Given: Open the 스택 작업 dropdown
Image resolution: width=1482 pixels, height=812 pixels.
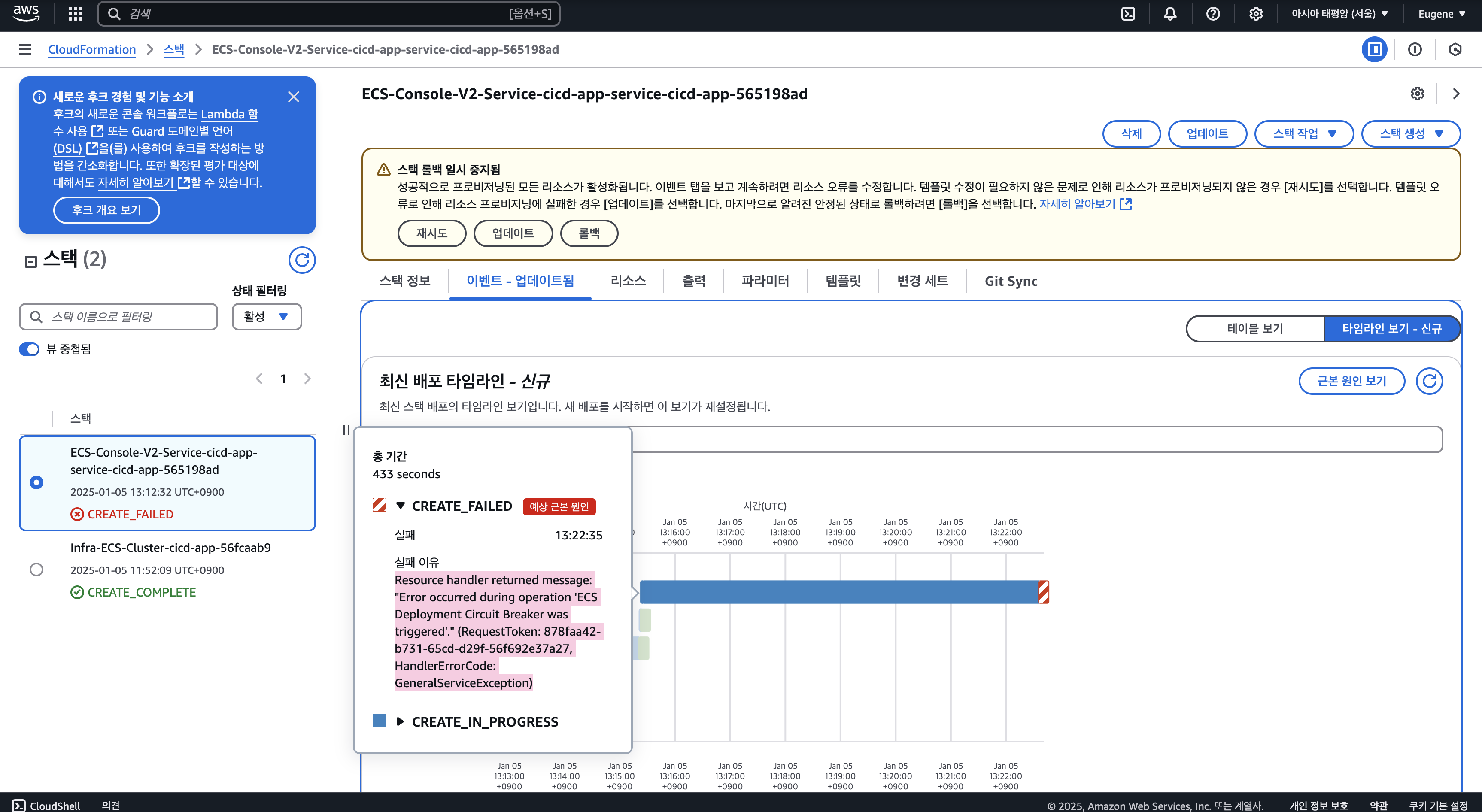Looking at the screenshot, I should click(x=1304, y=133).
